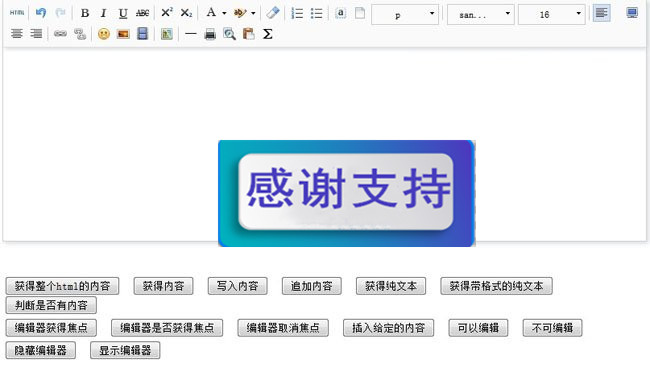
Task: Open the paragraph format 'p' dropdown
Action: tap(405, 15)
